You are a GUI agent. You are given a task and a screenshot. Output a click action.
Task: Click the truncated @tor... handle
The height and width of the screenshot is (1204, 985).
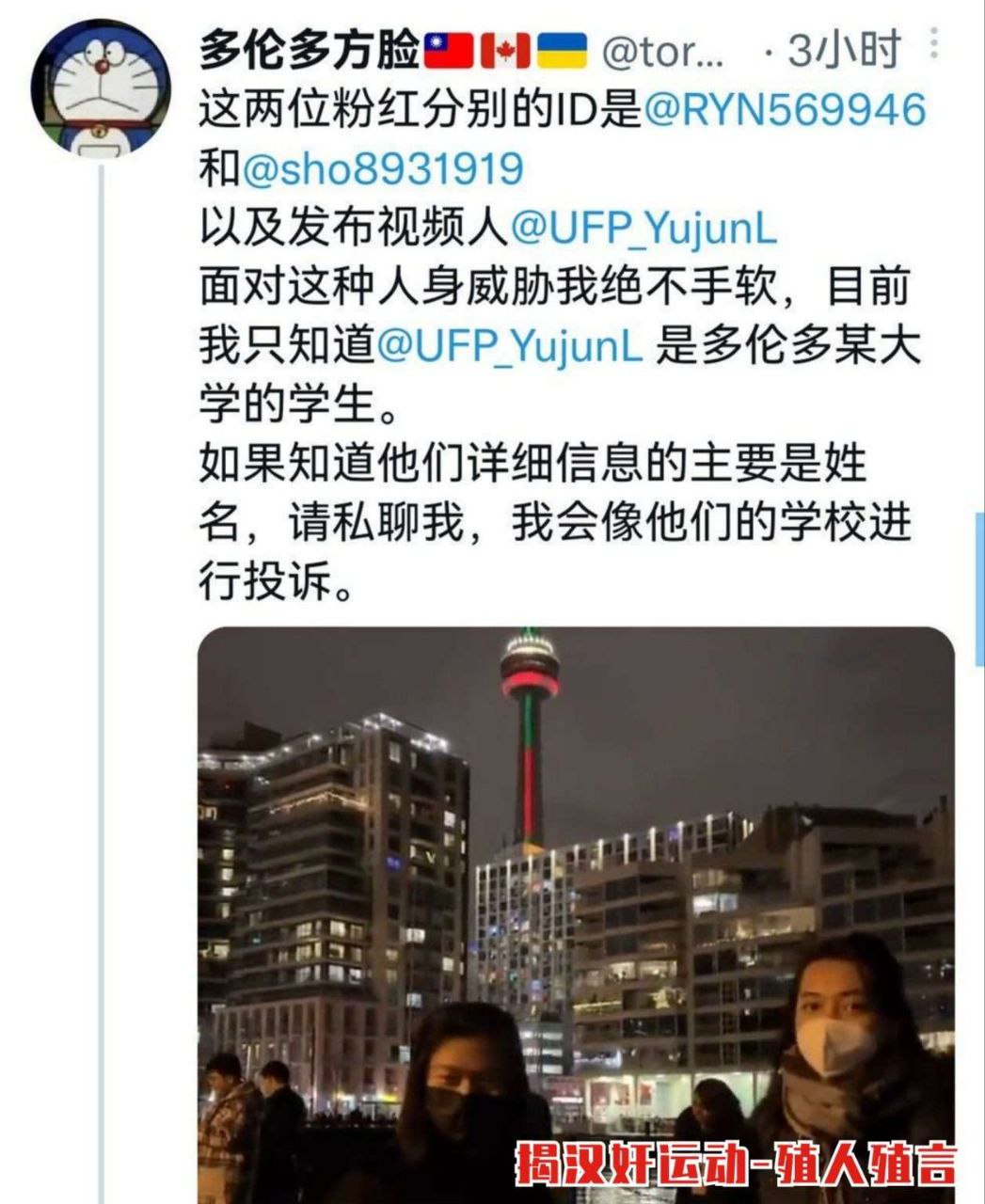point(662,52)
